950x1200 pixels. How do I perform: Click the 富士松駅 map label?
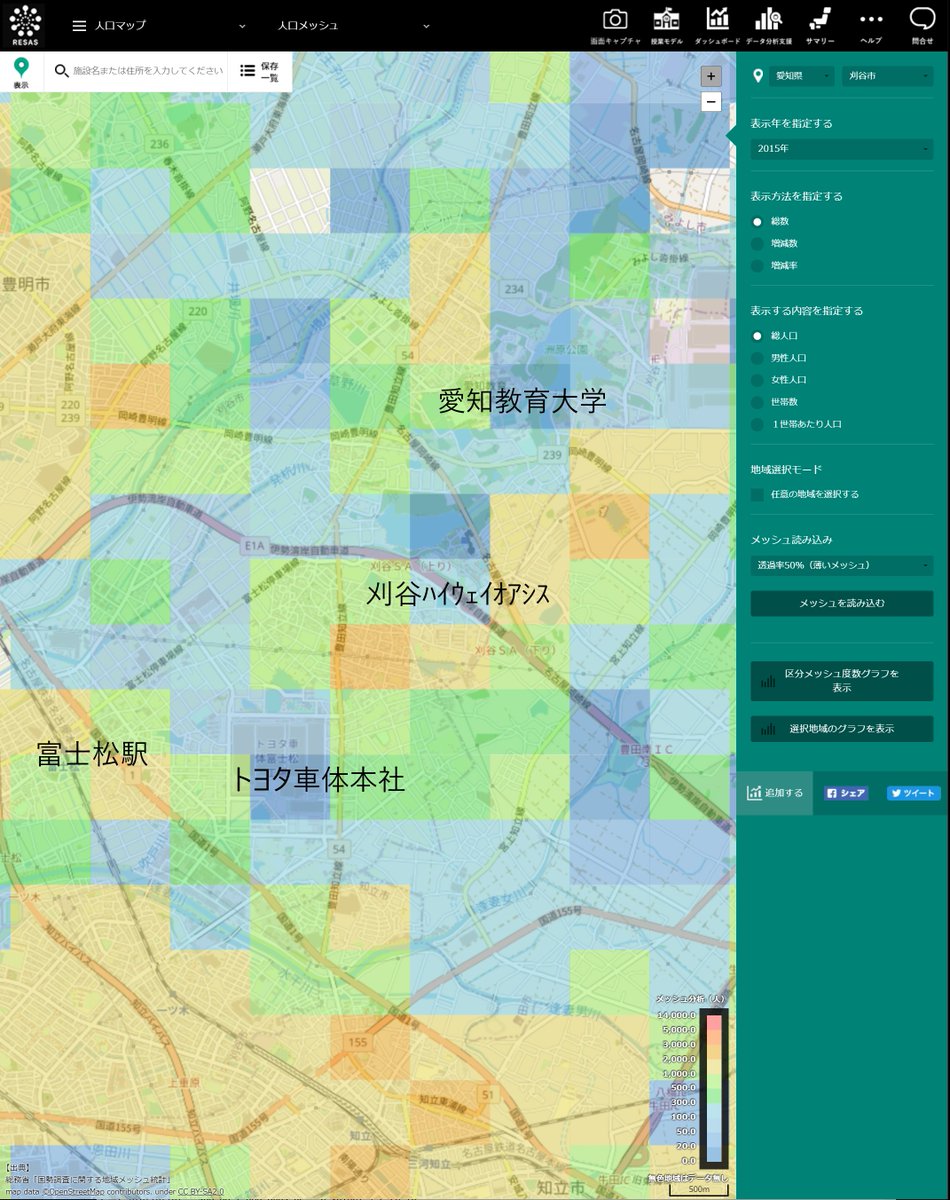pos(92,754)
